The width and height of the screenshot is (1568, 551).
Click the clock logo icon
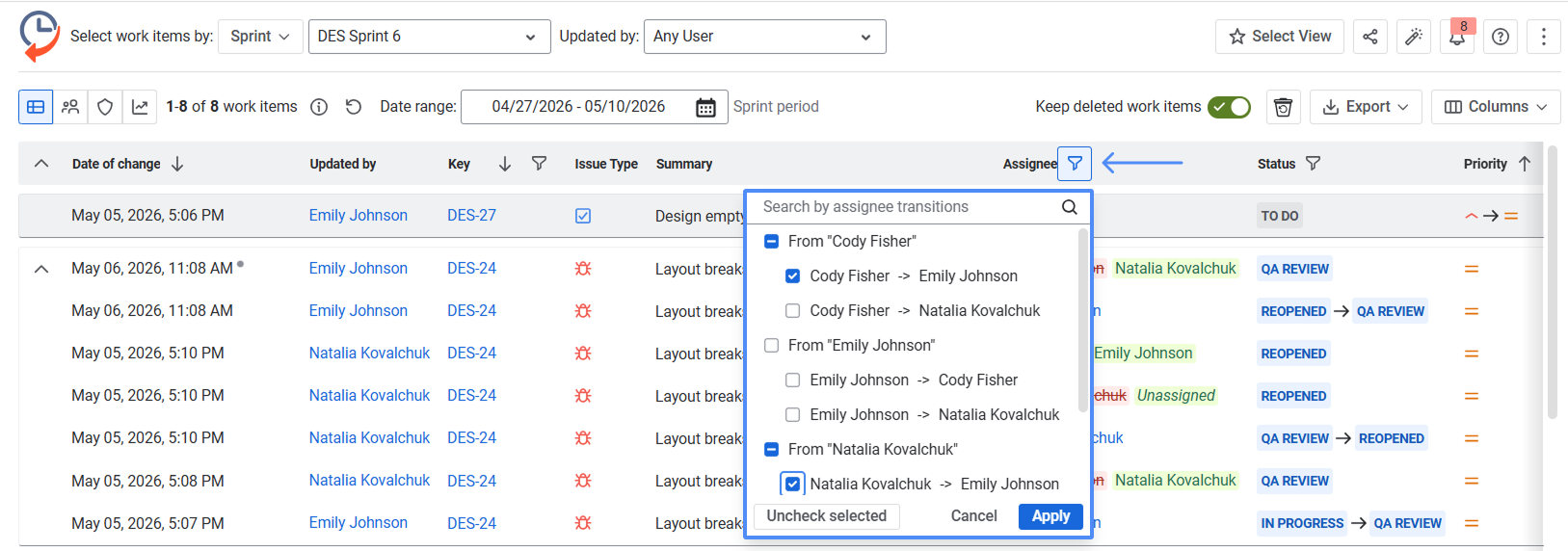click(x=40, y=36)
